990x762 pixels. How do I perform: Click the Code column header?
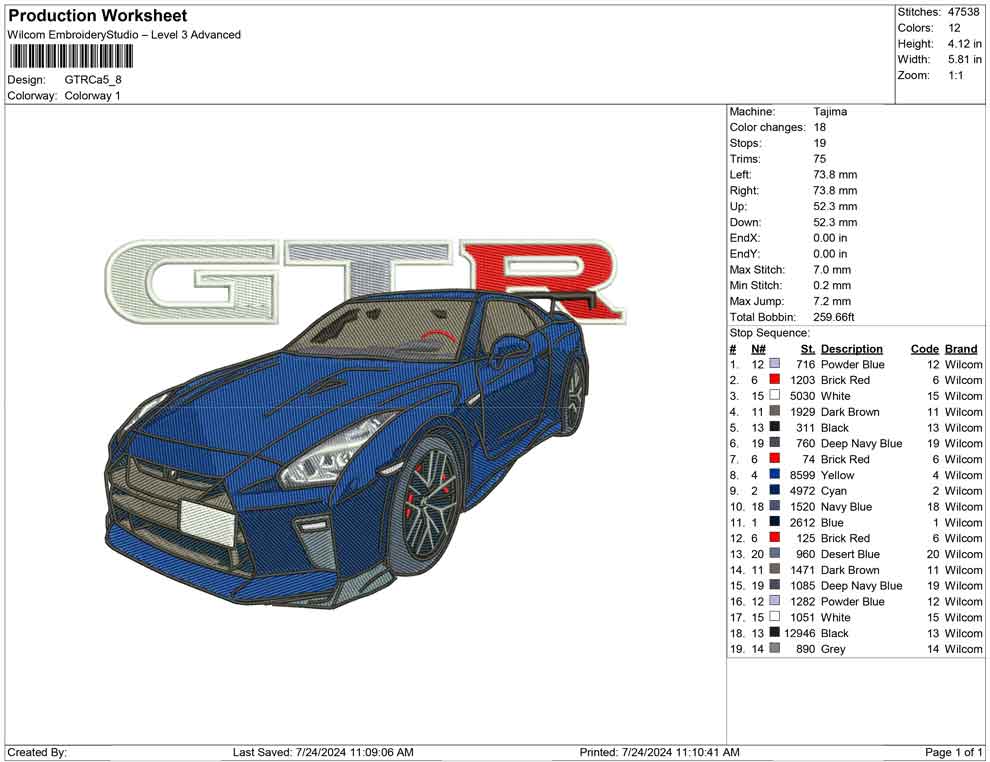tap(925, 348)
